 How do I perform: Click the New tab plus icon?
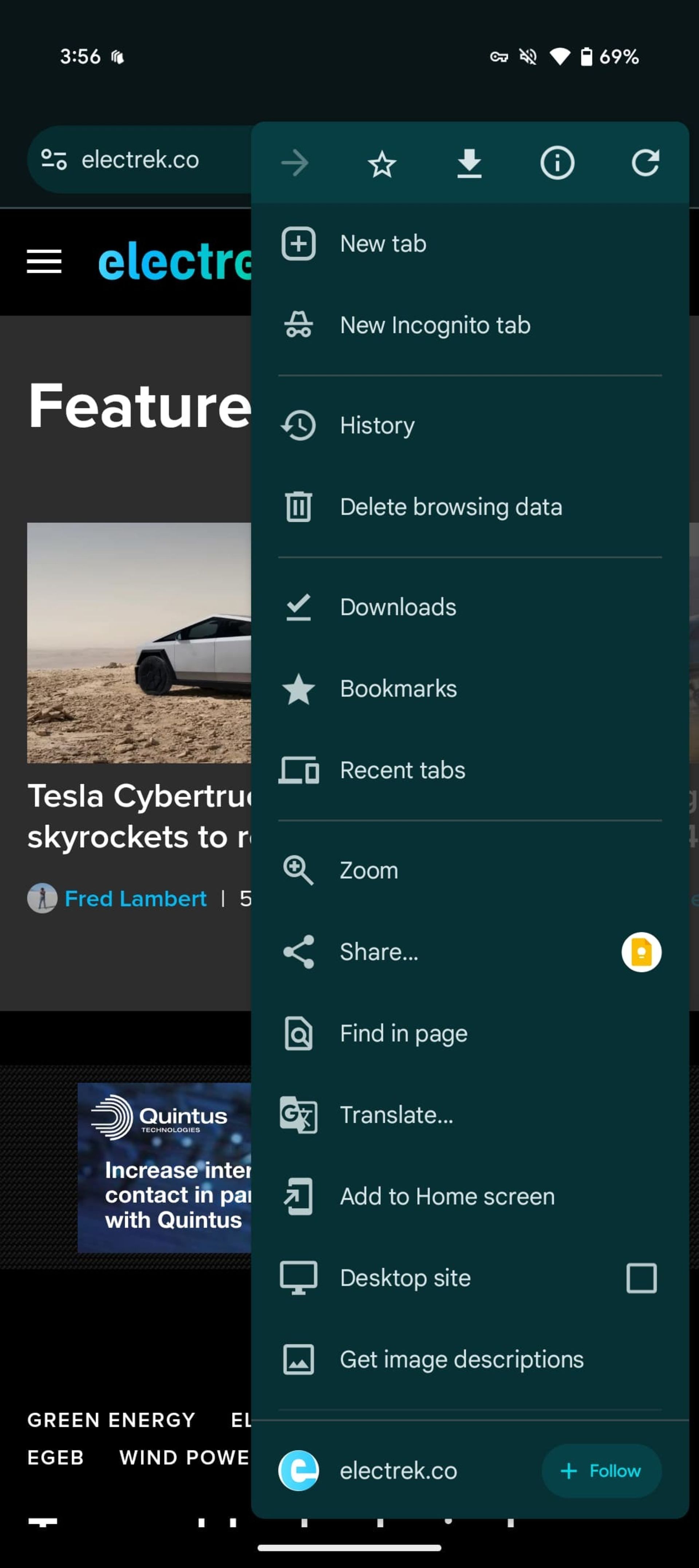299,243
